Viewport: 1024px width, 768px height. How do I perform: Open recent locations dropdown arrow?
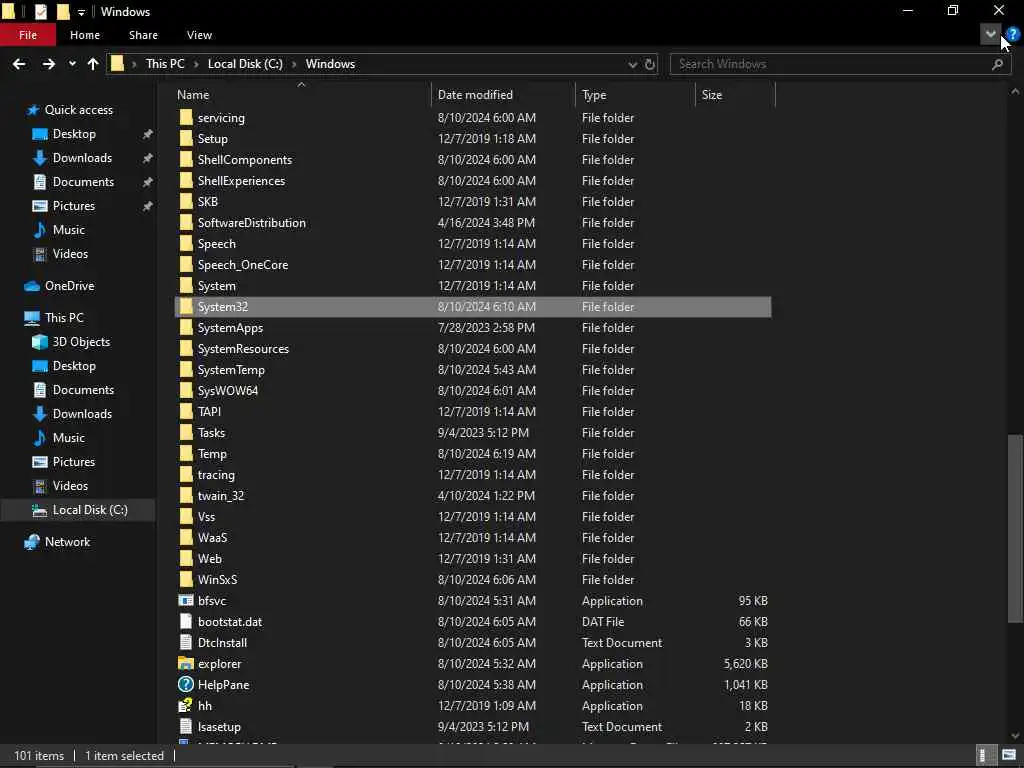(x=72, y=64)
